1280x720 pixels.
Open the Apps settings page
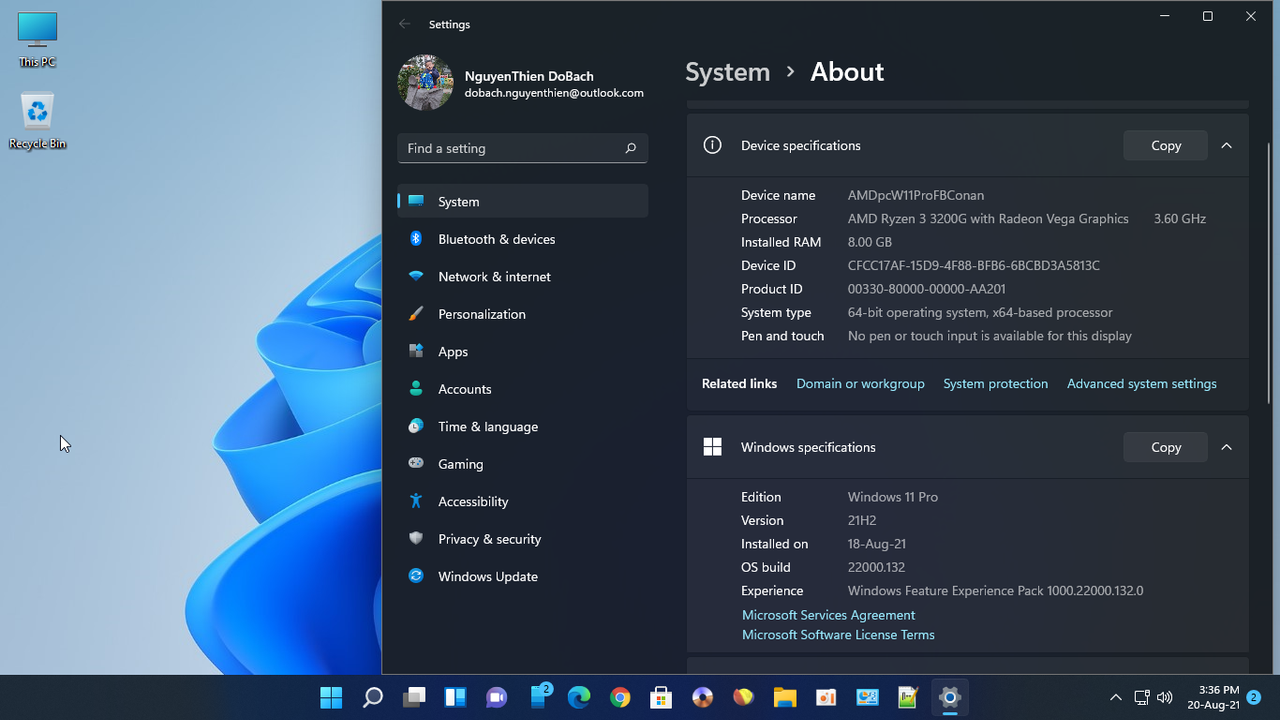(453, 351)
